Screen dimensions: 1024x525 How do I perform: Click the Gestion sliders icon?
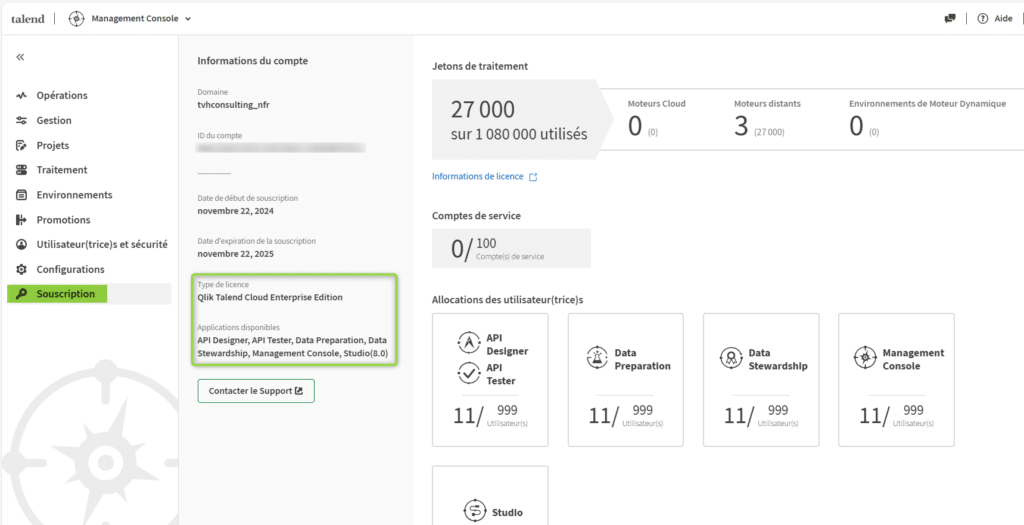pos(22,121)
